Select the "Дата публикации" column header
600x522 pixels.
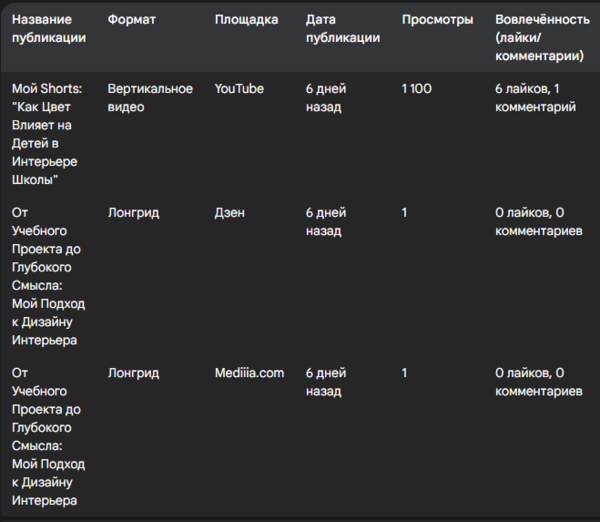point(343,29)
